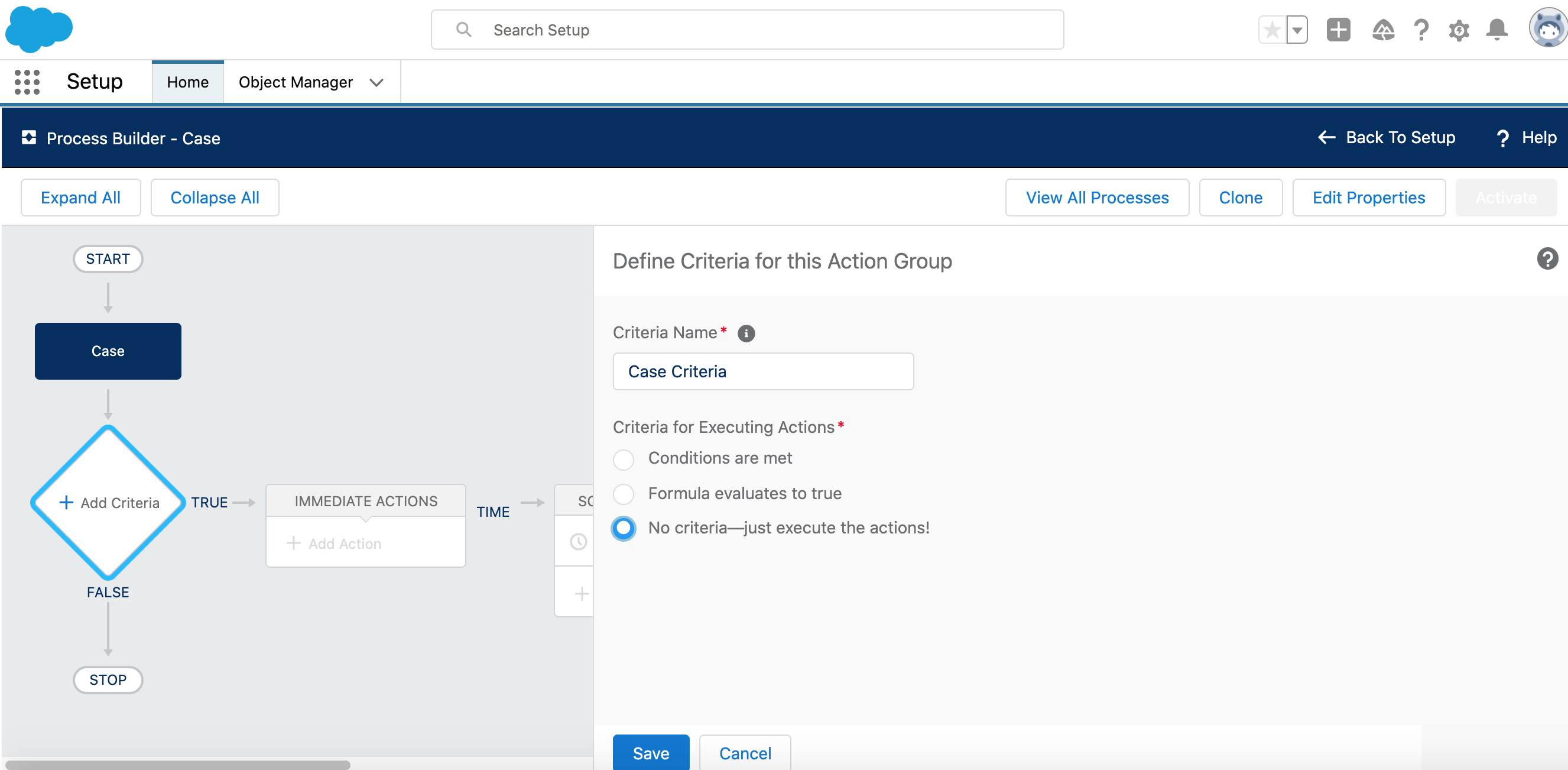The image size is (1568, 770).
Task: Click the search magnifier icon
Action: pos(464,29)
